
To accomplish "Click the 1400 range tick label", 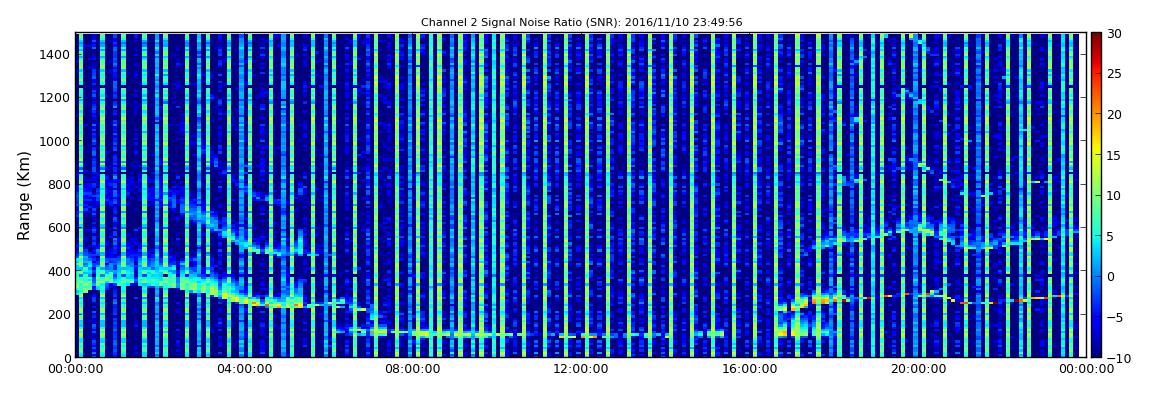I will pos(55,54).
